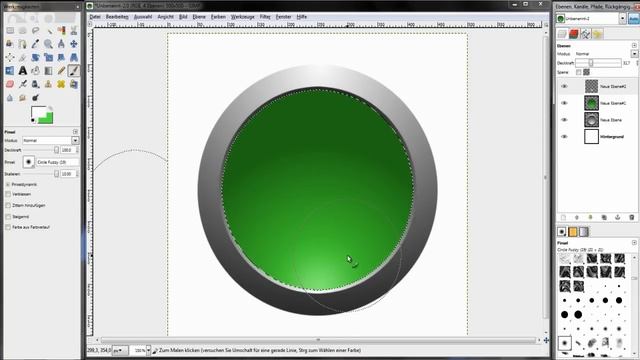The image size is (640, 360).
Task: Open the zoom percentage dropdown
Action: (x=148, y=350)
